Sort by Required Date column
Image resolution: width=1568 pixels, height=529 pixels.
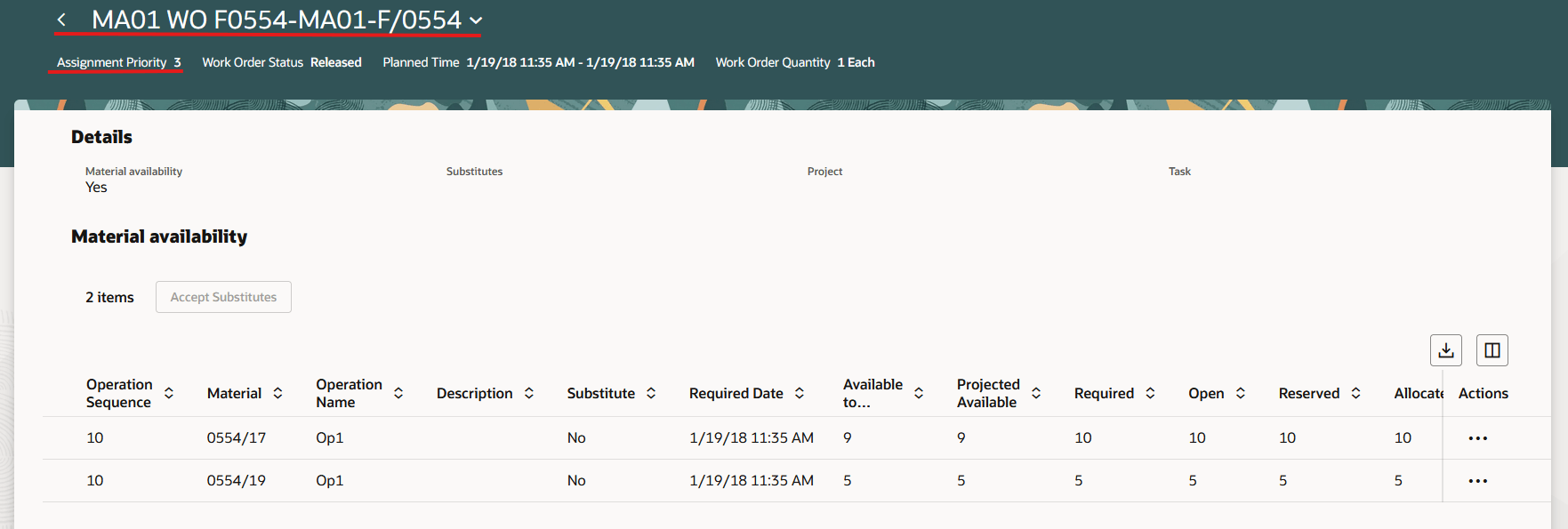[x=800, y=393]
